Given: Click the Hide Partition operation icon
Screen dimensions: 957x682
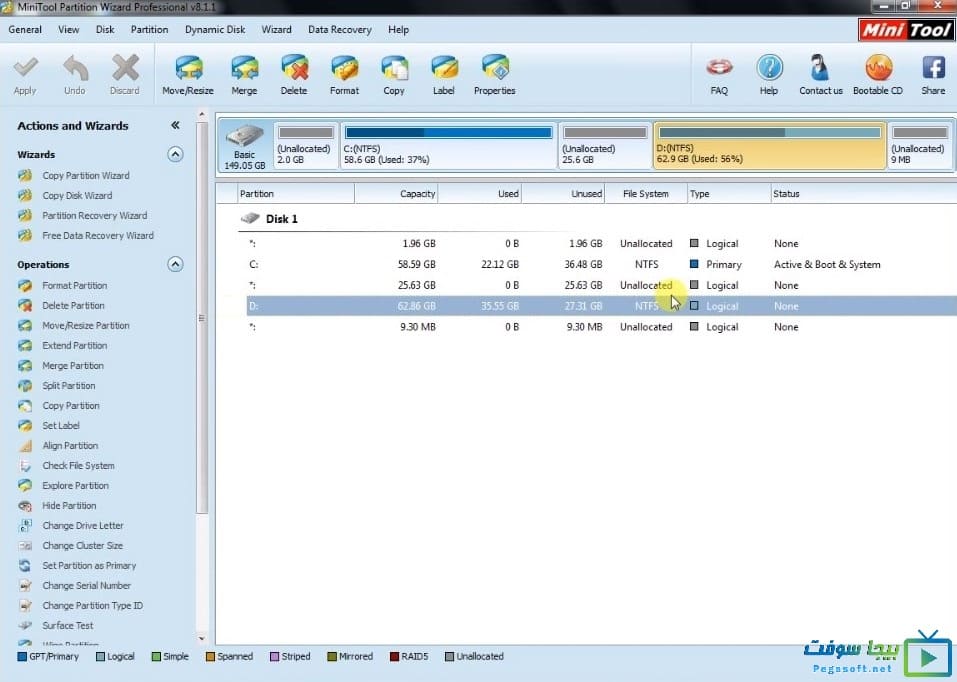Looking at the screenshot, I should click(25, 506).
